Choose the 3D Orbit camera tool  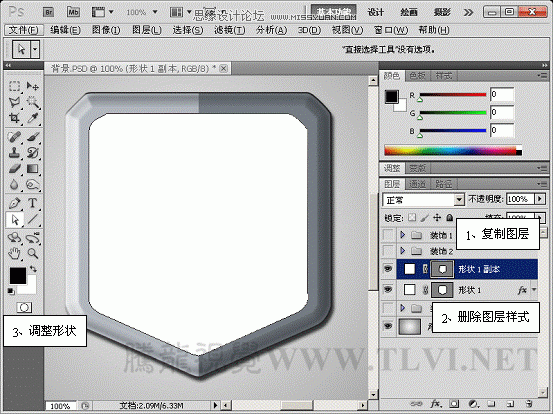point(33,237)
